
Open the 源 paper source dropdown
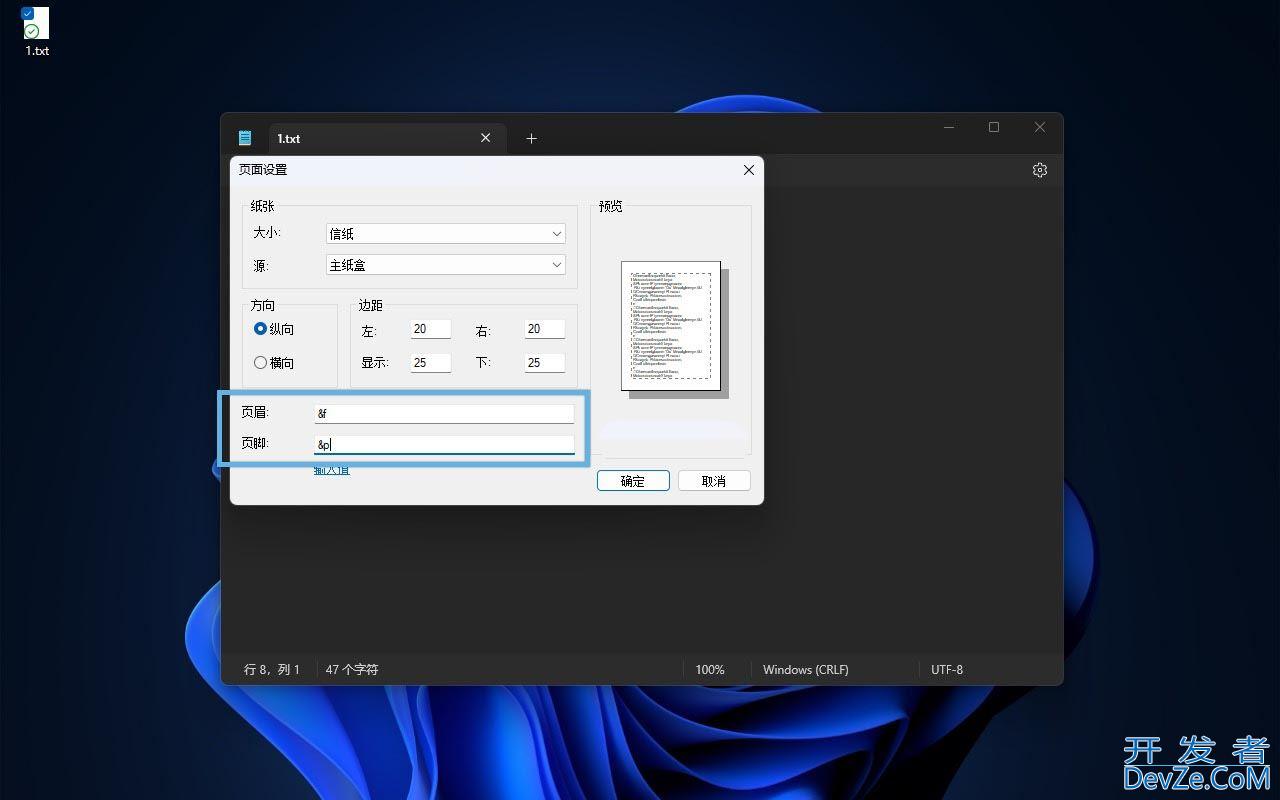coord(446,265)
